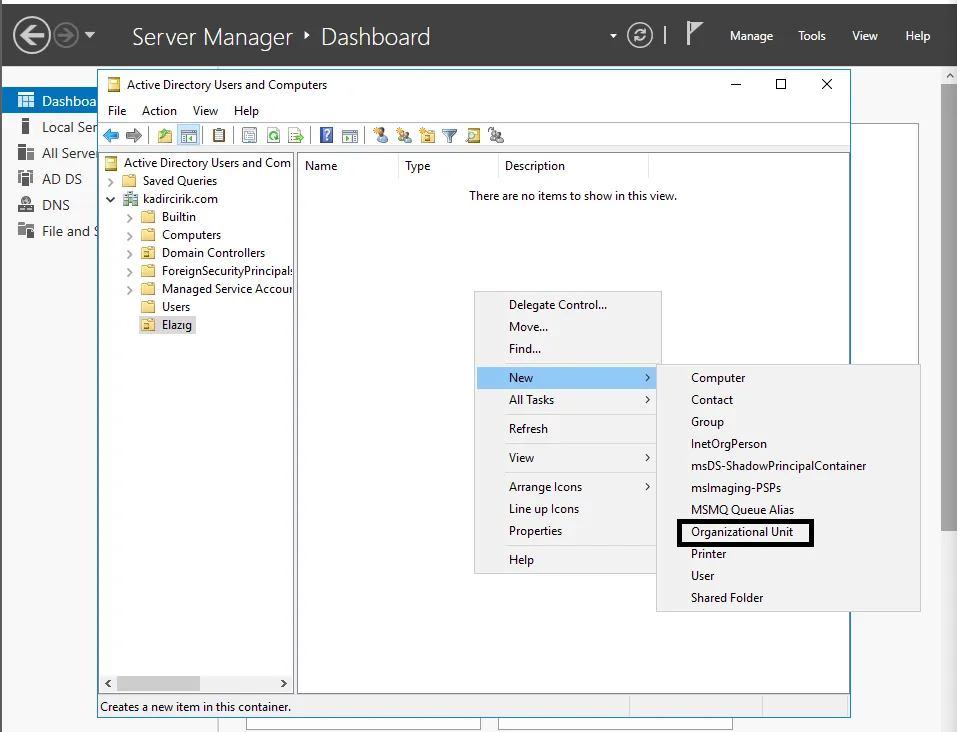
Task: Toggle Show/Hide Action Pane toolbar icon
Action: point(350,136)
